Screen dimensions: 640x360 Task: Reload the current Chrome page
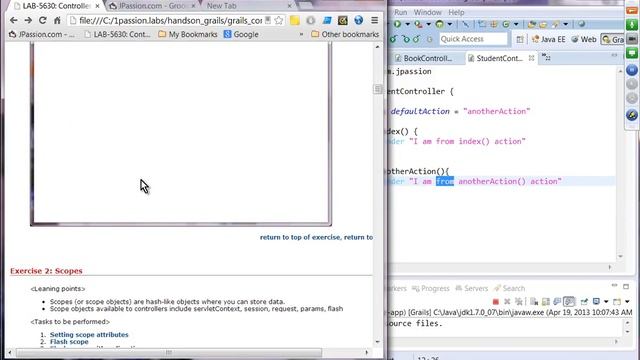pos(42,20)
